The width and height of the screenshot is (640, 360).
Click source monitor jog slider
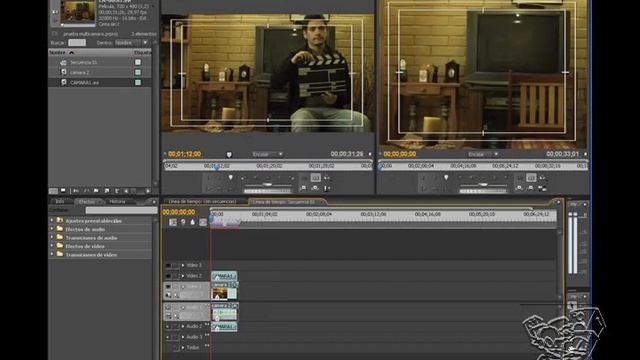[267, 191]
